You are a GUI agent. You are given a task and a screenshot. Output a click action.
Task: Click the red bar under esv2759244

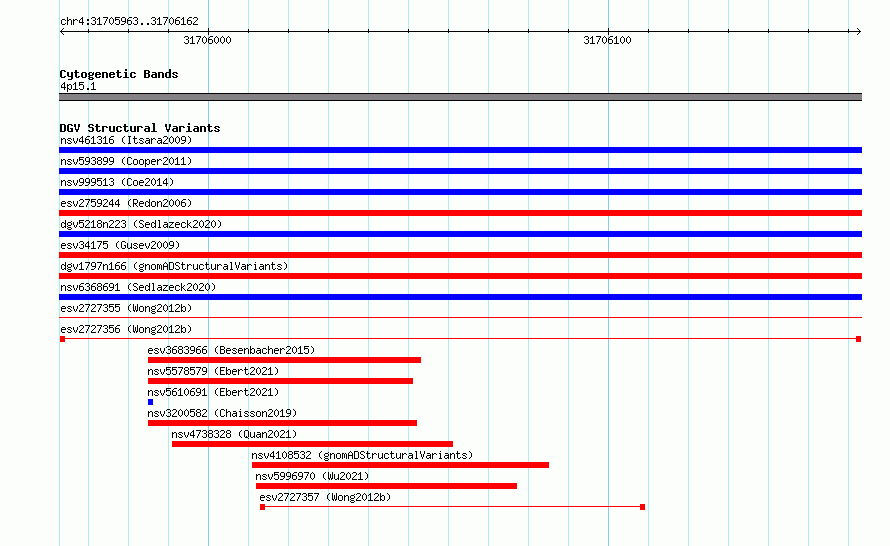pos(460,213)
